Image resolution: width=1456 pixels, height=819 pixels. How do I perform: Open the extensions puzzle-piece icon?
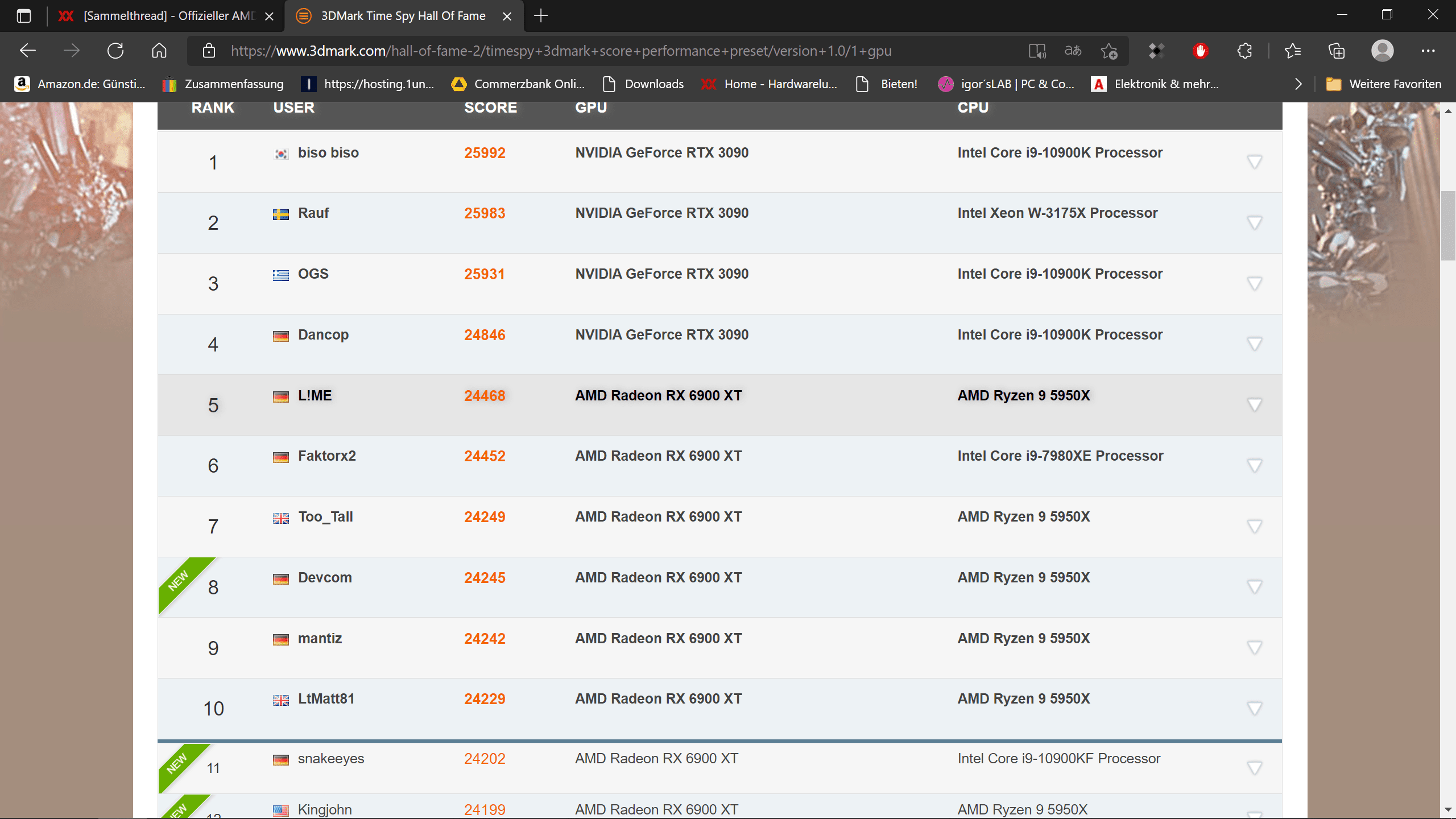[x=1244, y=51]
